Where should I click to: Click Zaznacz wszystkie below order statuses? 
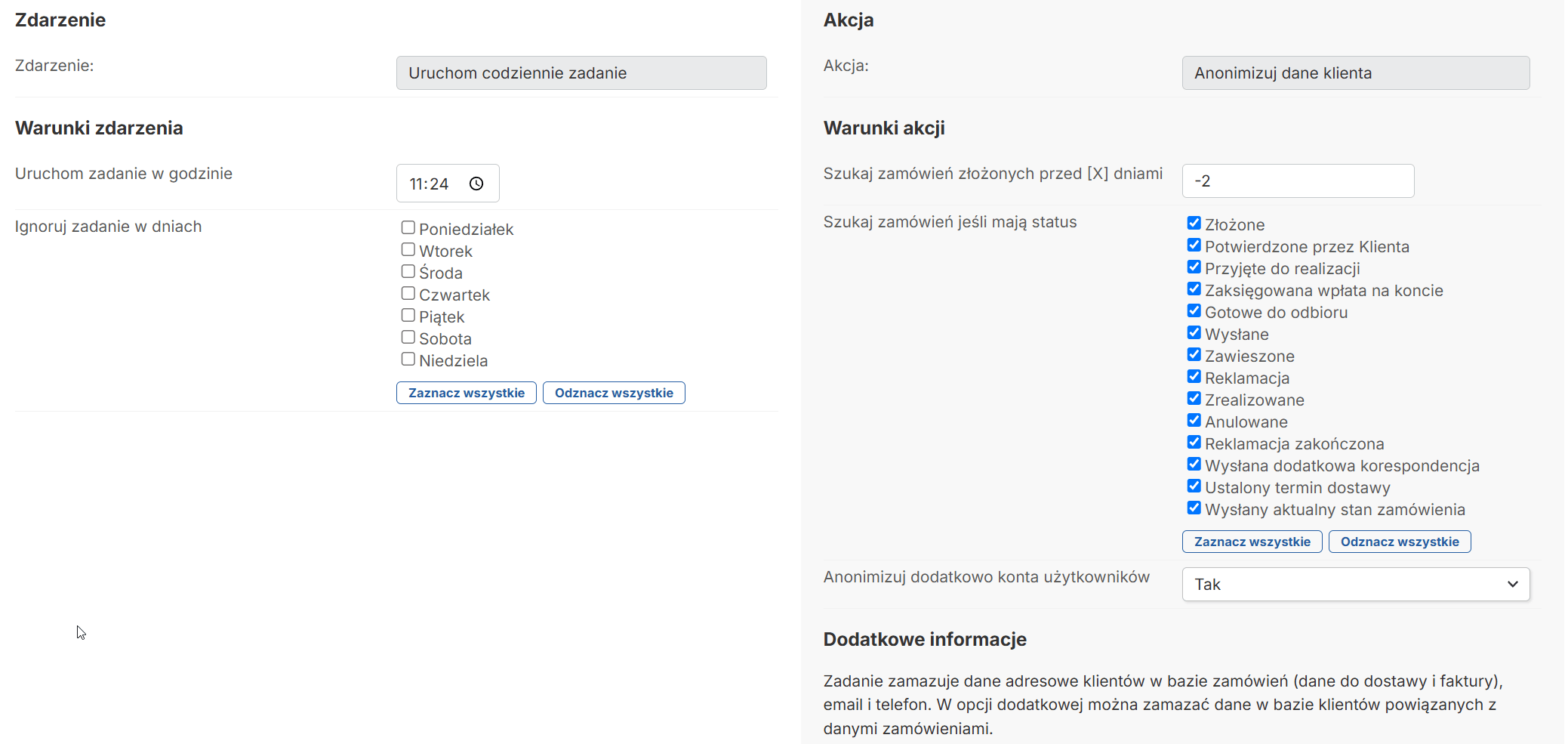(1252, 542)
